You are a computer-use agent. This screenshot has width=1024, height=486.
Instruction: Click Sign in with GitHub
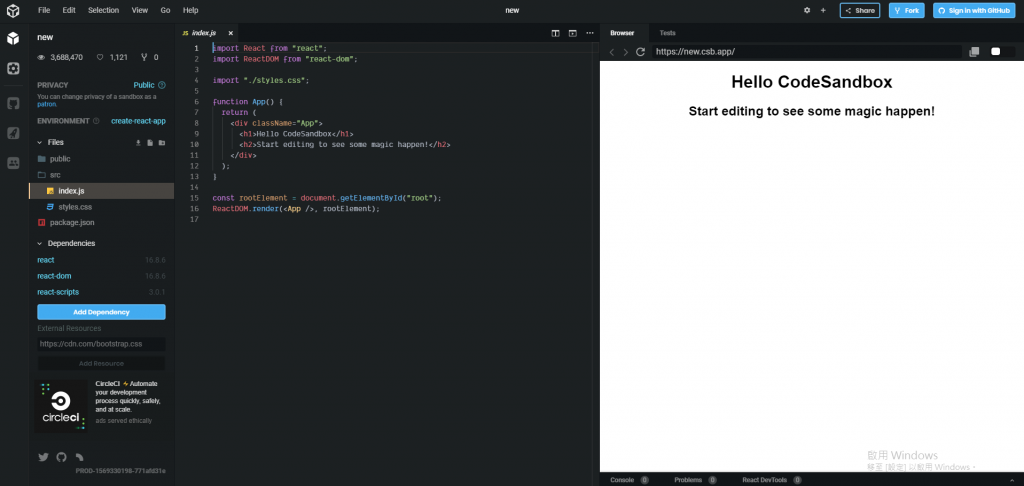974,10
